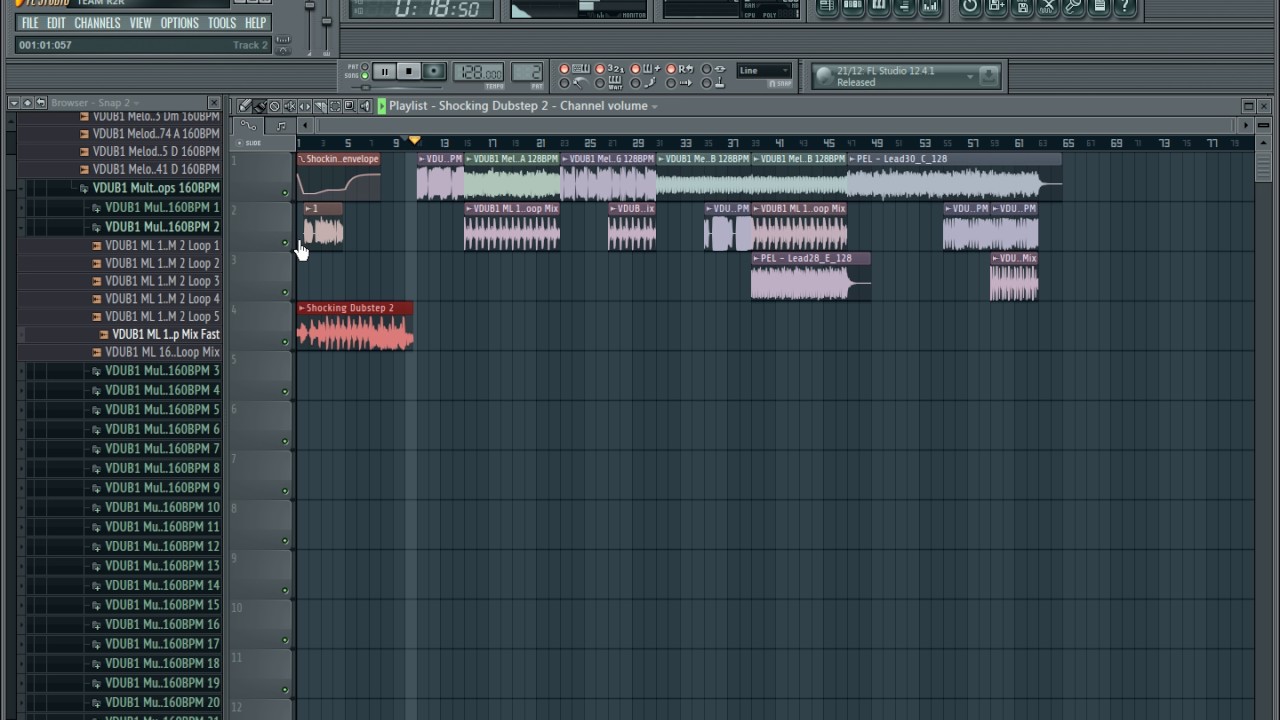Switch Playlist to pattern clip focus tab
This screenshot has height=720, width=1280.
point(281,125)
